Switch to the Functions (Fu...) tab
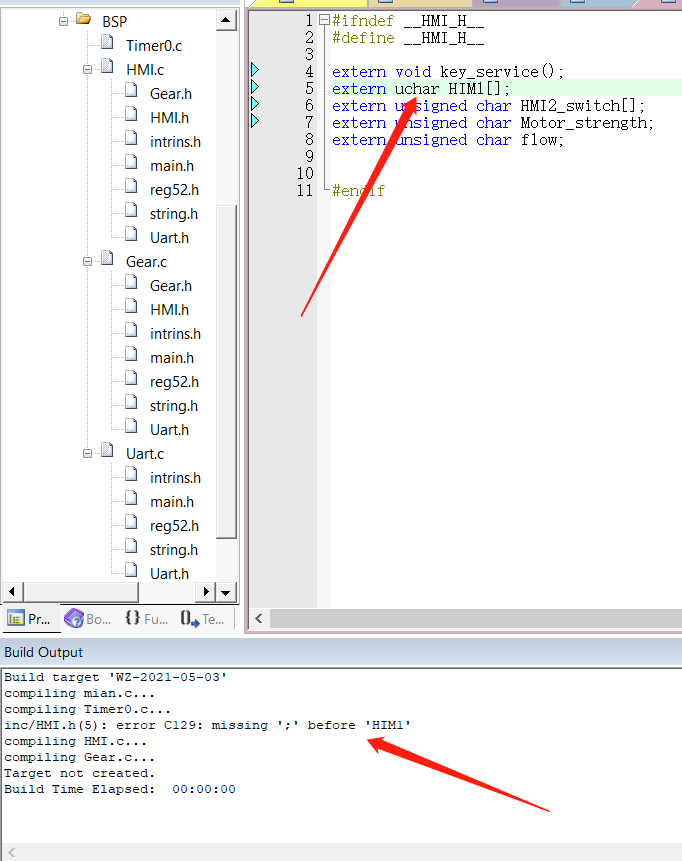This screenshot has height=861, width=682. pyautogui.click(x=146, y=619)
